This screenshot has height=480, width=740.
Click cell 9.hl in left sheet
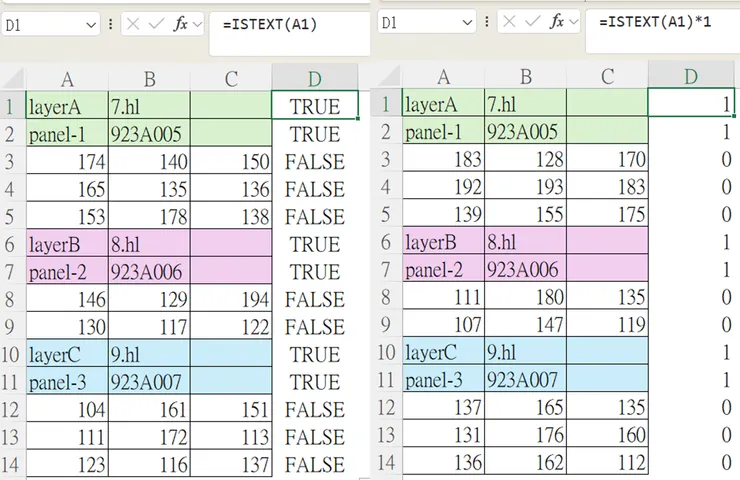pyautogui.click(x=149, y=354)
